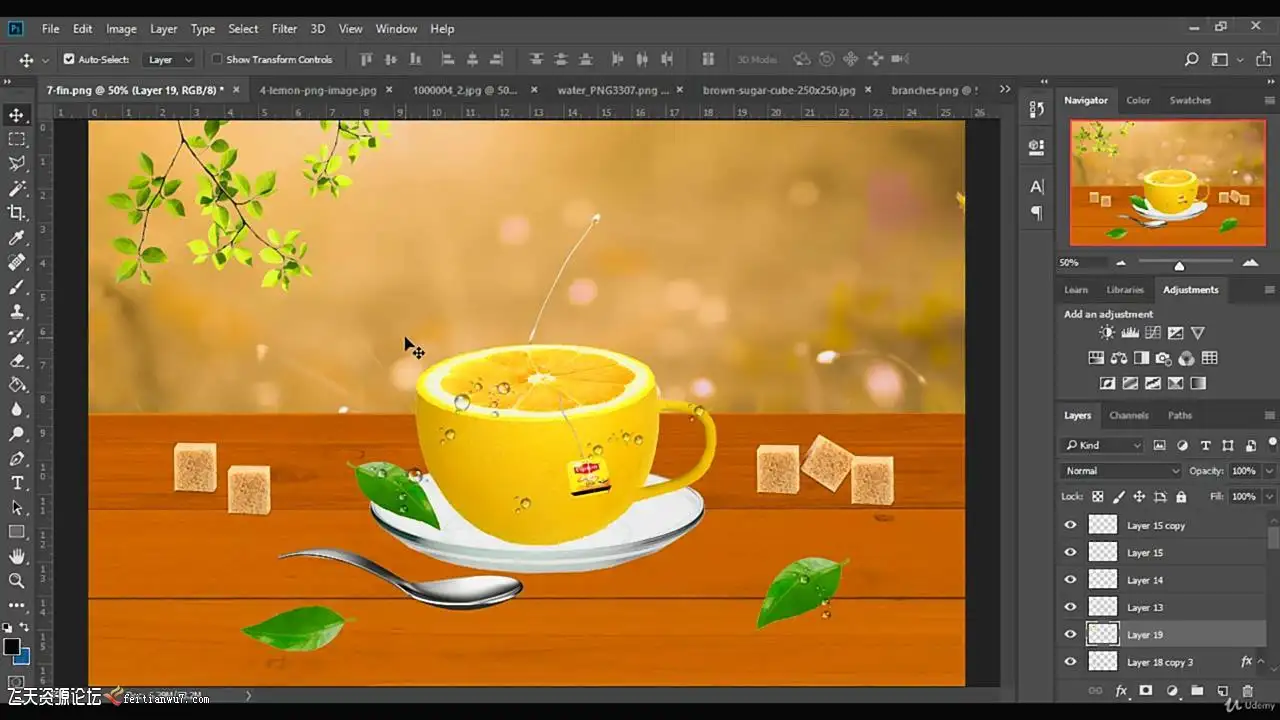Image resolution: width=1280 pixels, height=720 pixels.
Task: Open the Auto-Select Layer dropdown
Action: coord(169,60)
